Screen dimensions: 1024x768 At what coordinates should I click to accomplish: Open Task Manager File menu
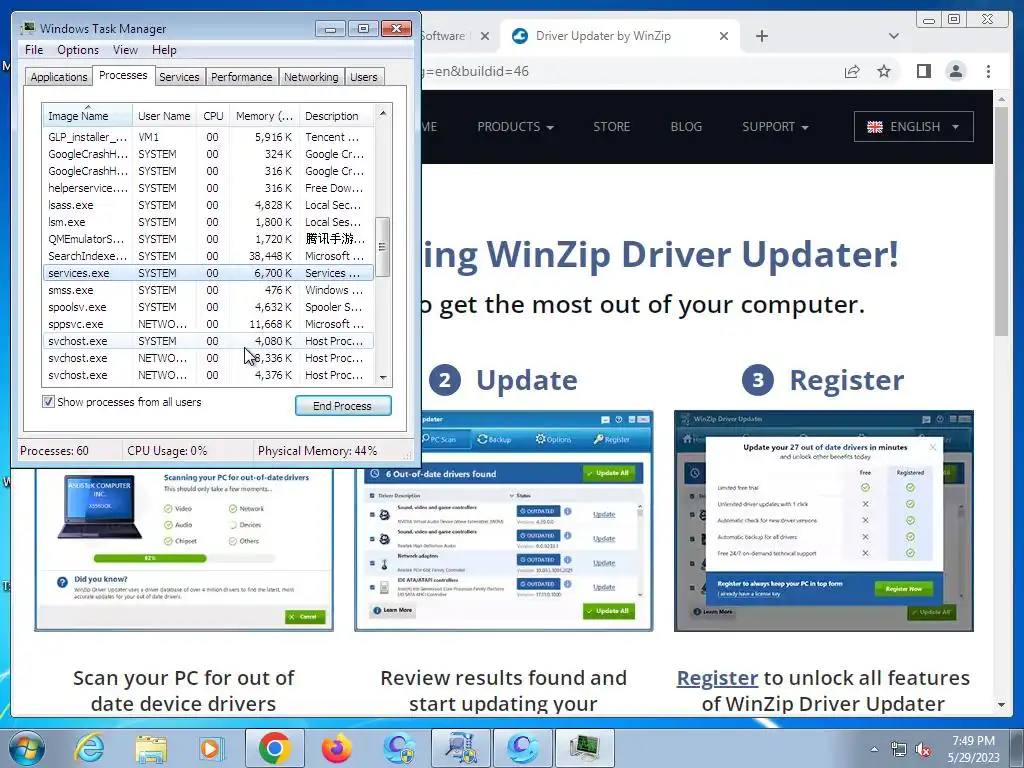[x=34, y=50]
